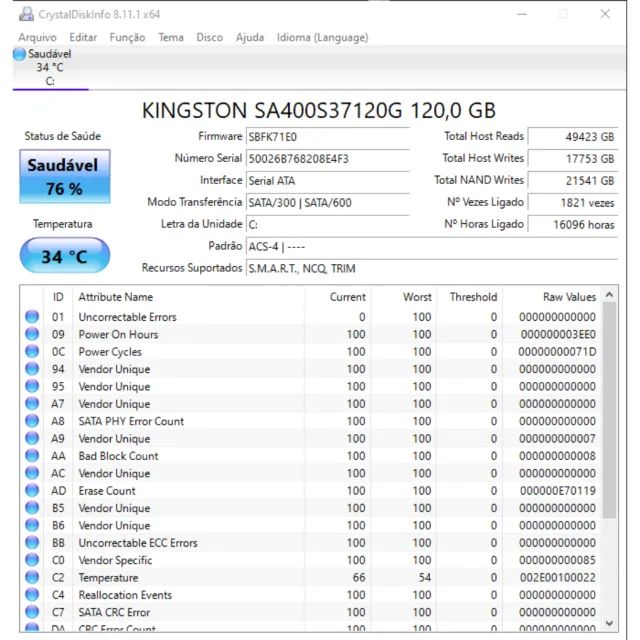Open the Disco menu
This screenshot has height=640, width=640.
tap(209, 38)
